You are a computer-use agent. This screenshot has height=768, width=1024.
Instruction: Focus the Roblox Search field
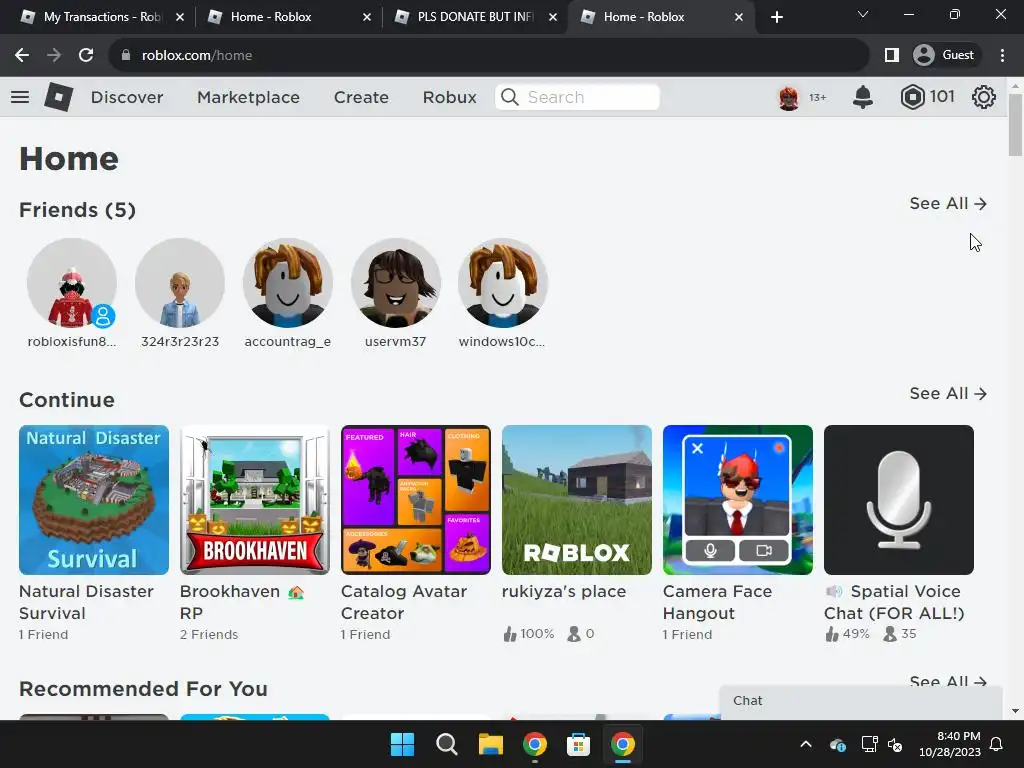(577, 97)
